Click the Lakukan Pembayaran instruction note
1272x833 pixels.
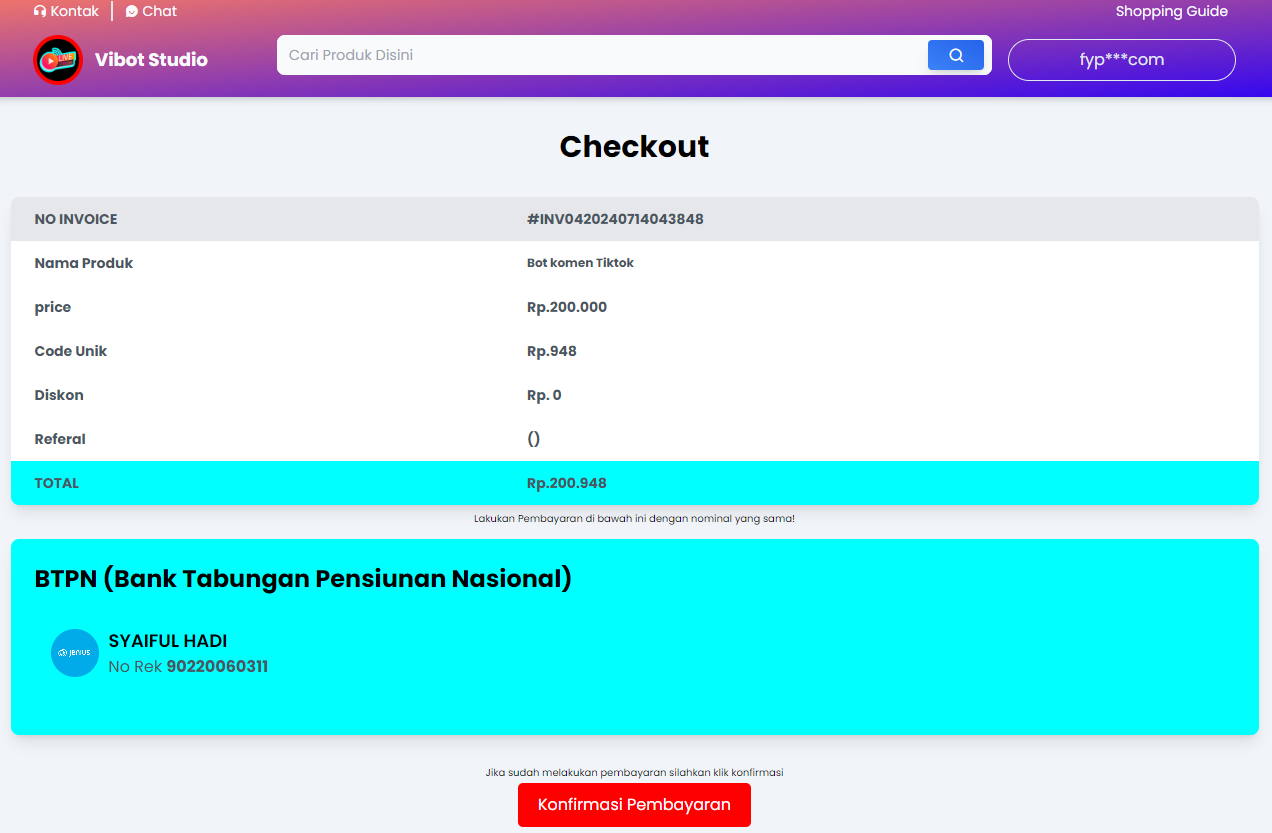coord(634,519)
